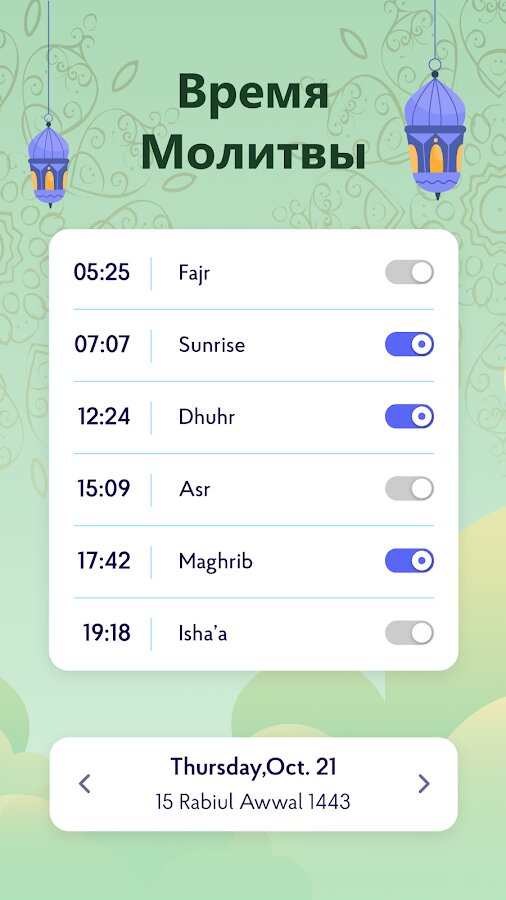Go to previous day with left arrow
The image size is (506, 900).
[x=85, y=783]
